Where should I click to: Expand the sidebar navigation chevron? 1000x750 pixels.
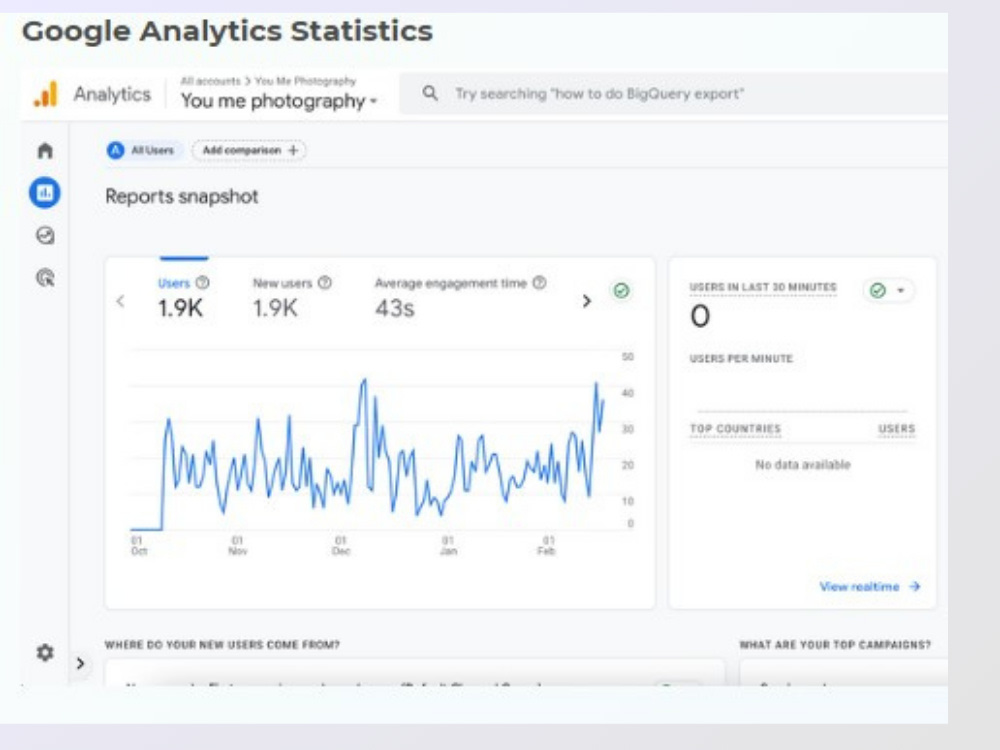[x=80, y=663]
